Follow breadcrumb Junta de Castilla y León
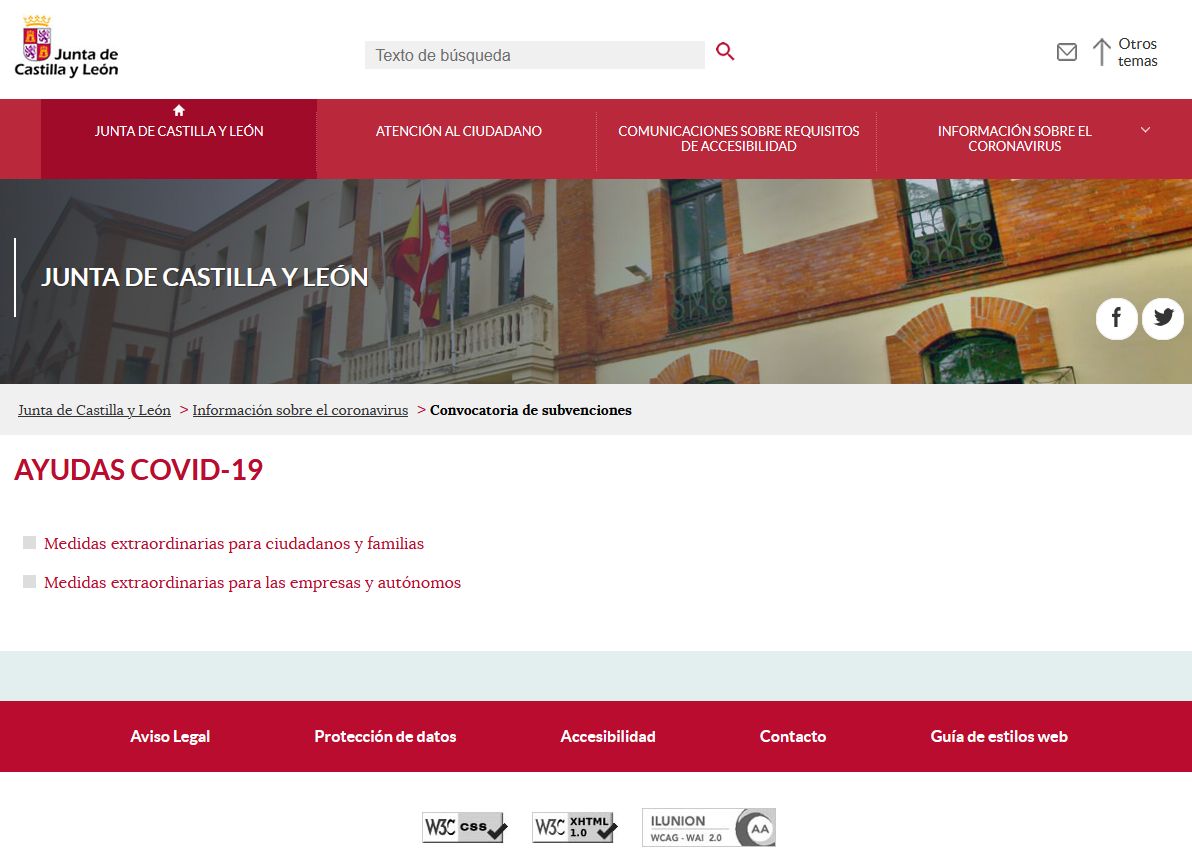The height and width of the screenshot is (863, 1192). (x=94, y=410)
